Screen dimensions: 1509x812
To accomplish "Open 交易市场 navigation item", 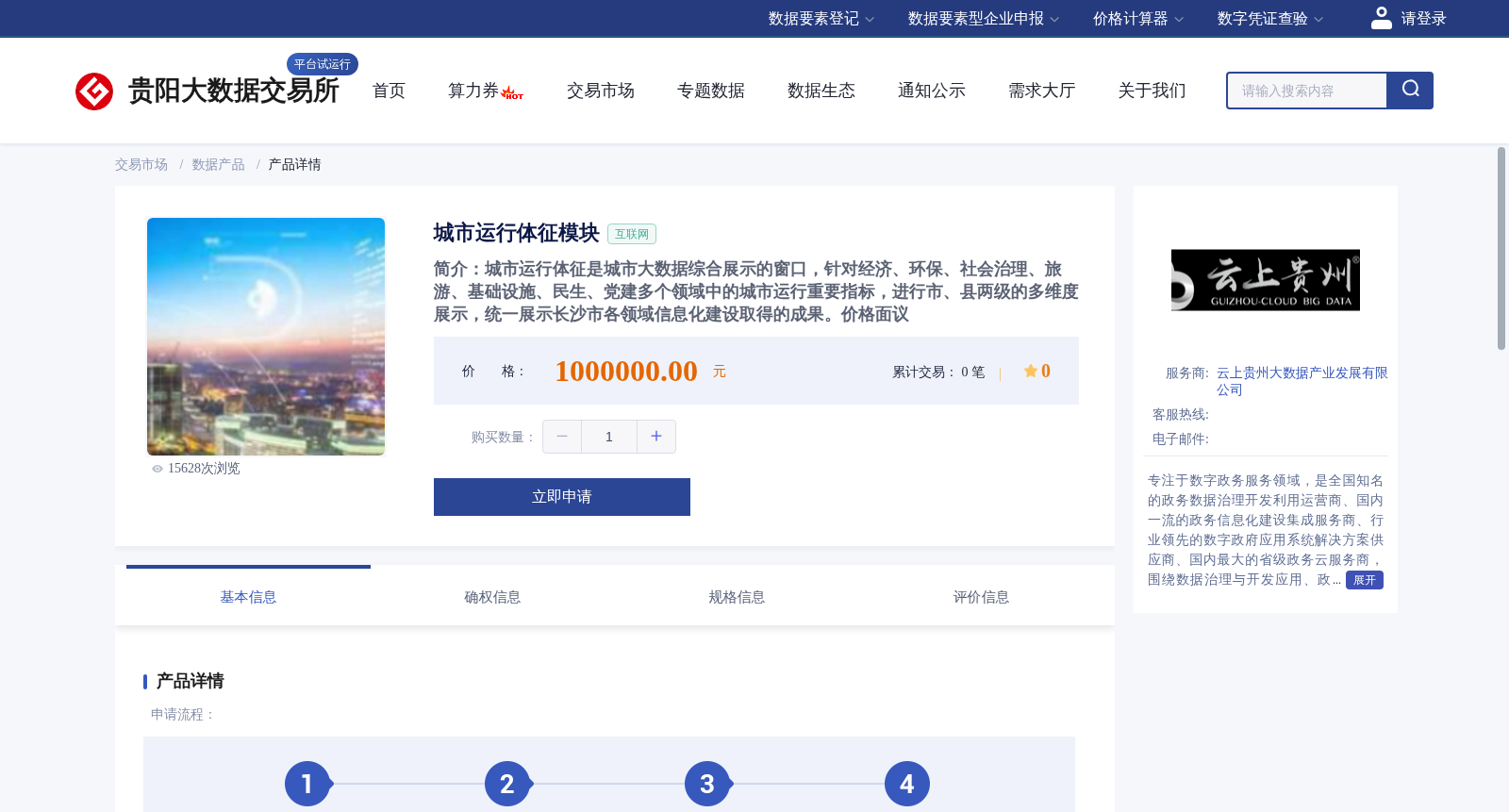I will [601, 91].
